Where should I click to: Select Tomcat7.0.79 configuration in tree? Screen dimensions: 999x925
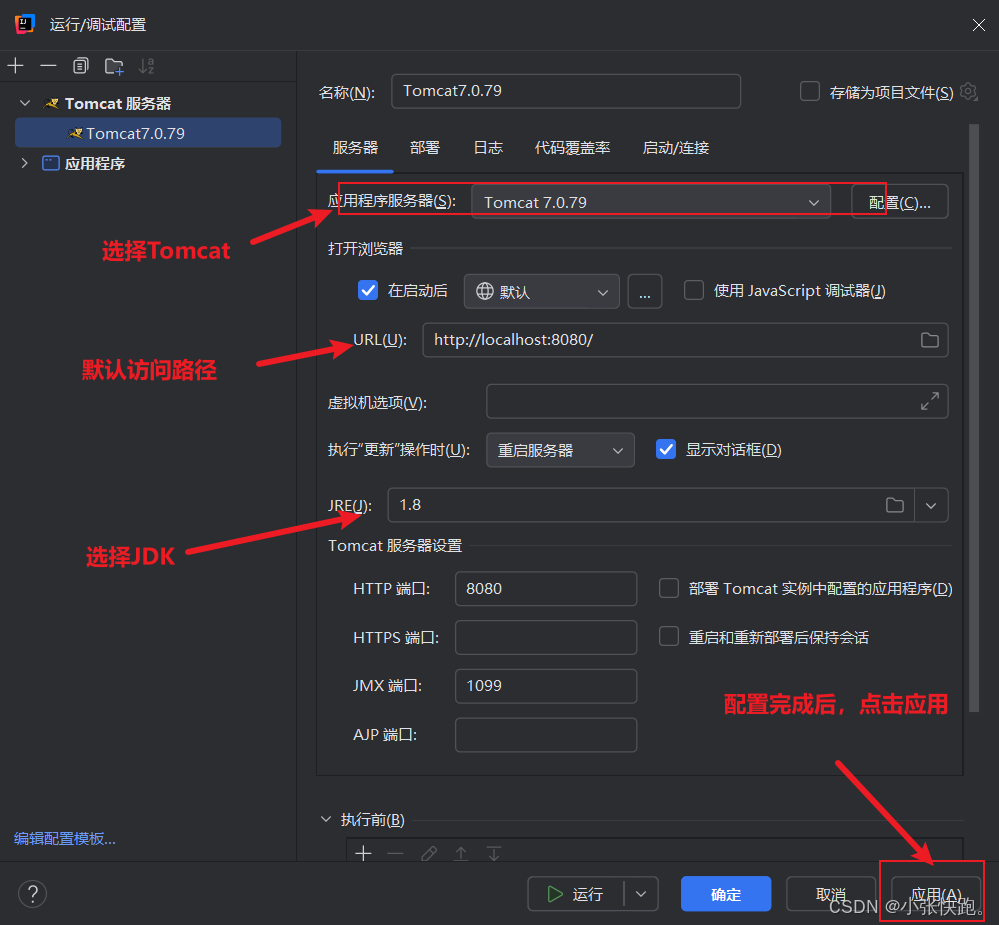pyautogui.click(x=148, y=133)
